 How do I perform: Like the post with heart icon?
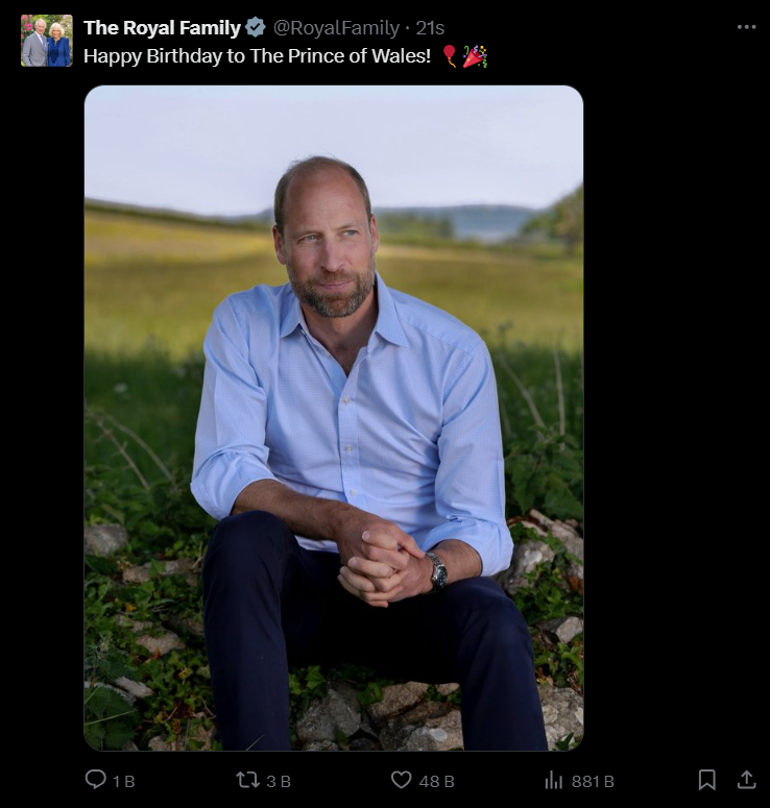click(x=401, y=780)
